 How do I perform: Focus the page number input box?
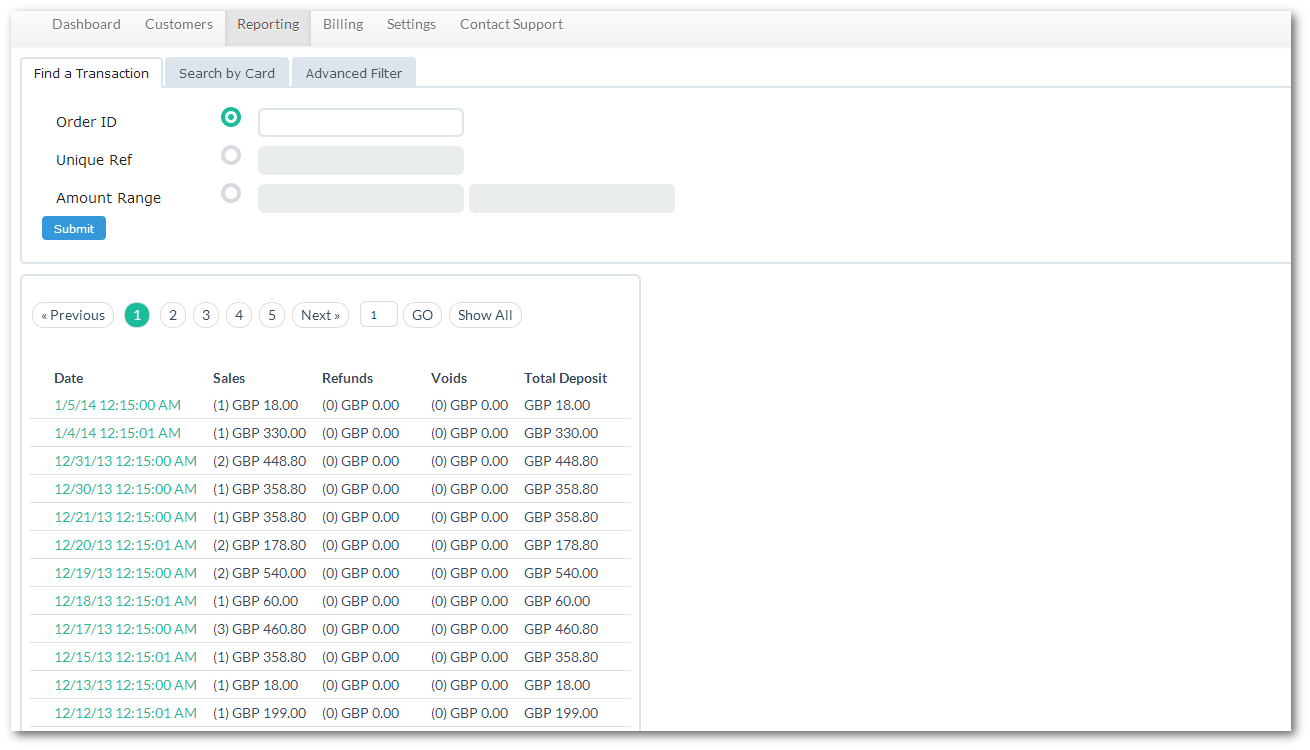click(378, 315)
